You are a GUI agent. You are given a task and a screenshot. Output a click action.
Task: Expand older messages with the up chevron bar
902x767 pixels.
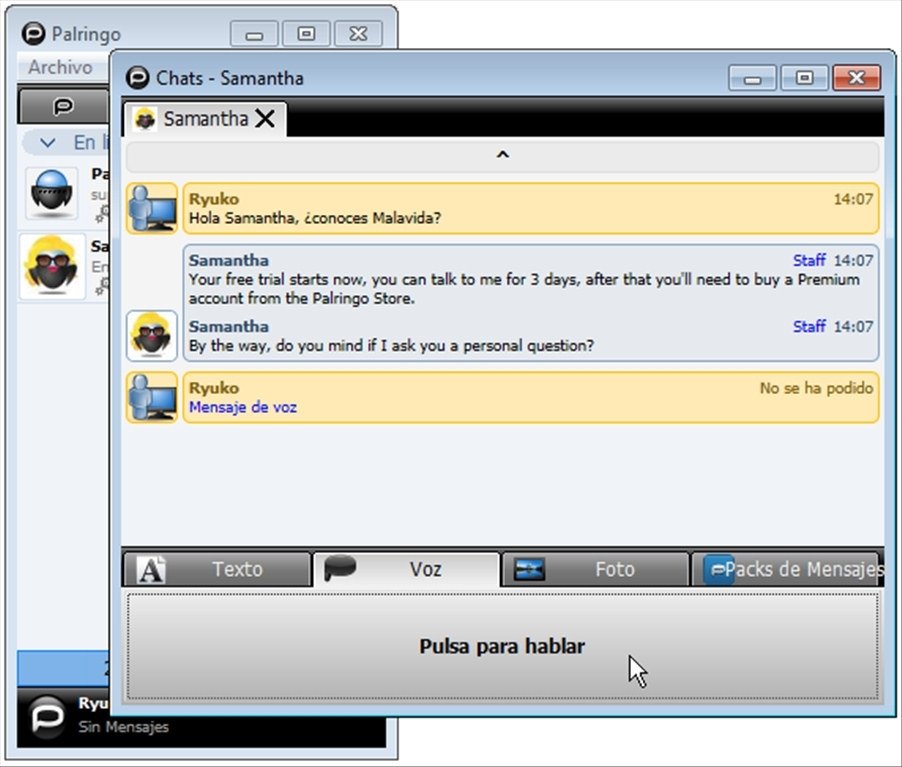502,155
